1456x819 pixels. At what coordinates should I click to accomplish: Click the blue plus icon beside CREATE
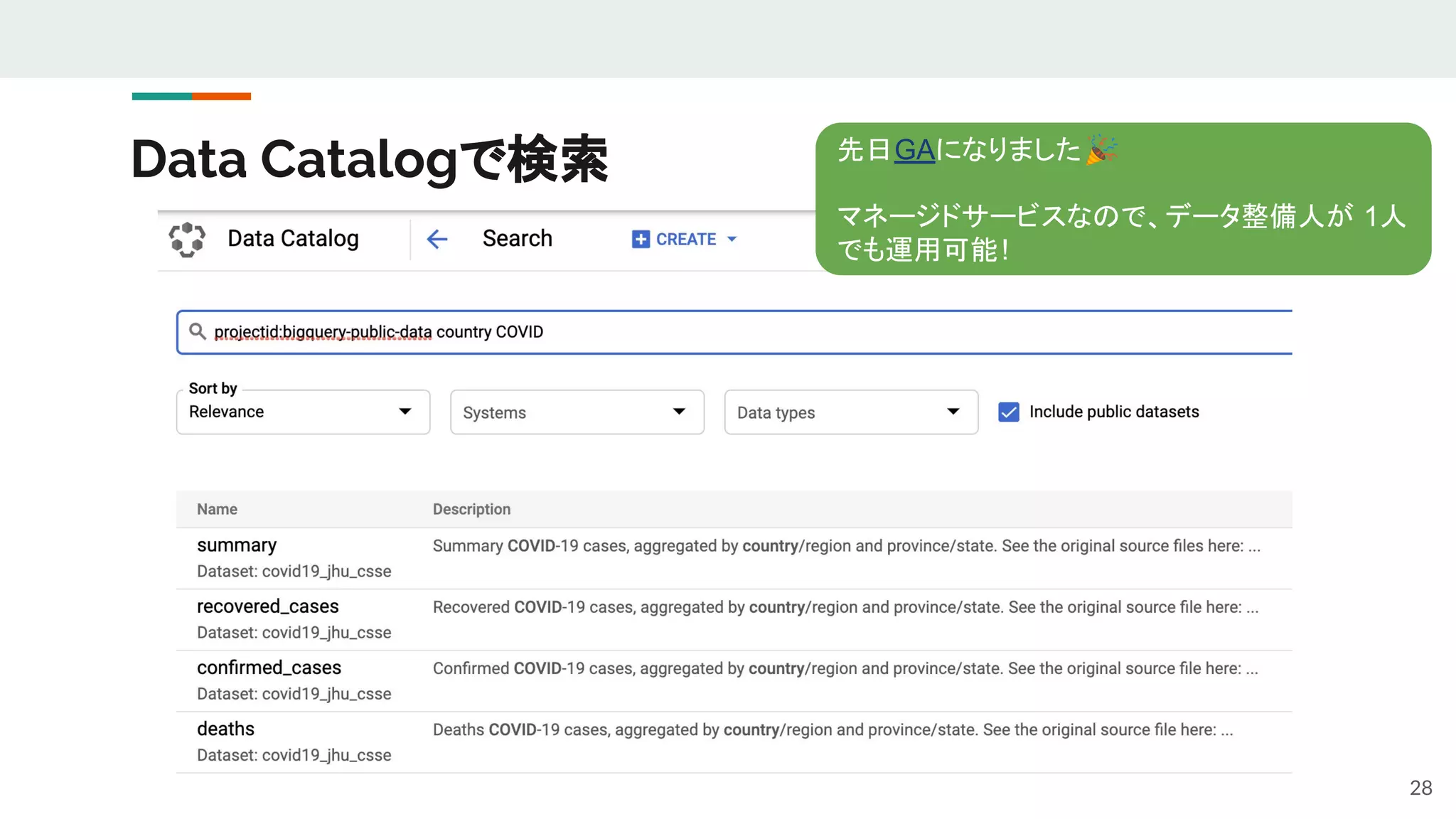coord(641,240)
